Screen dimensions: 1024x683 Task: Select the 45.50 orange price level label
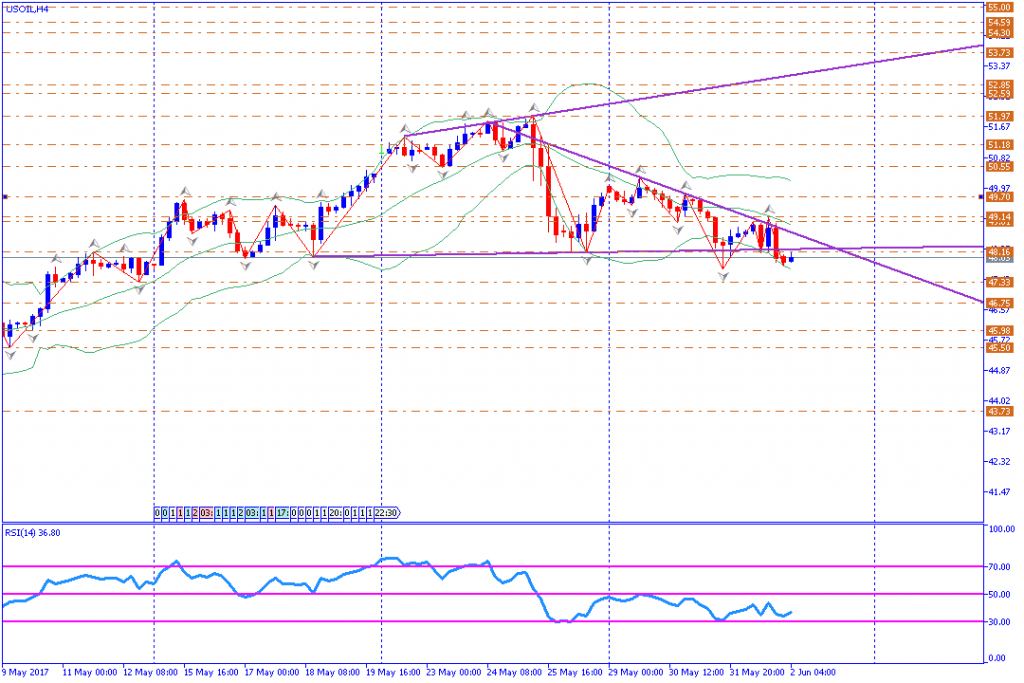(999, 348)
